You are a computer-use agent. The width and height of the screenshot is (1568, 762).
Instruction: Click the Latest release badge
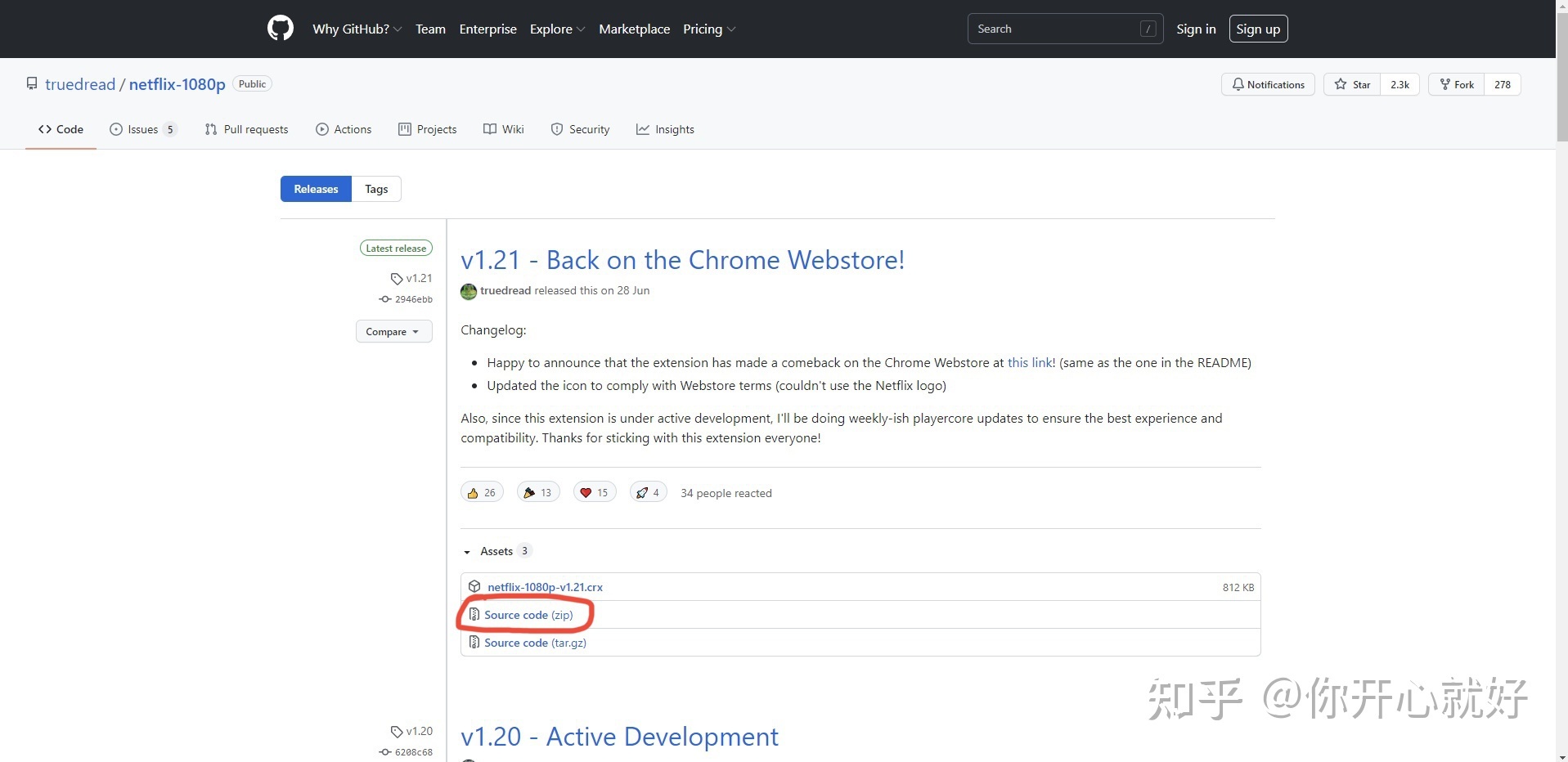pyautogui.click(x=396, y=248)
